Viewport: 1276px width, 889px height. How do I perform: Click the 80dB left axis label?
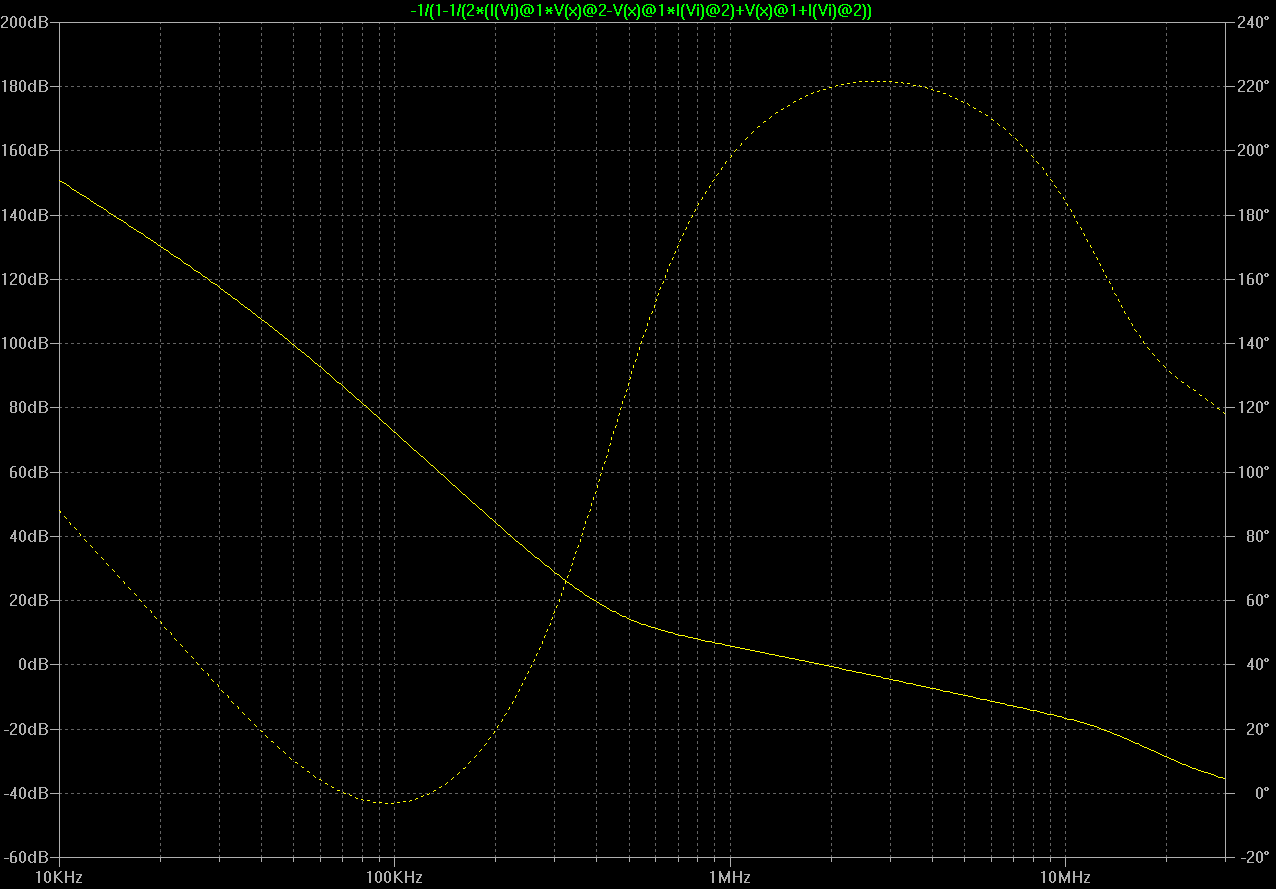pos(29,408)
